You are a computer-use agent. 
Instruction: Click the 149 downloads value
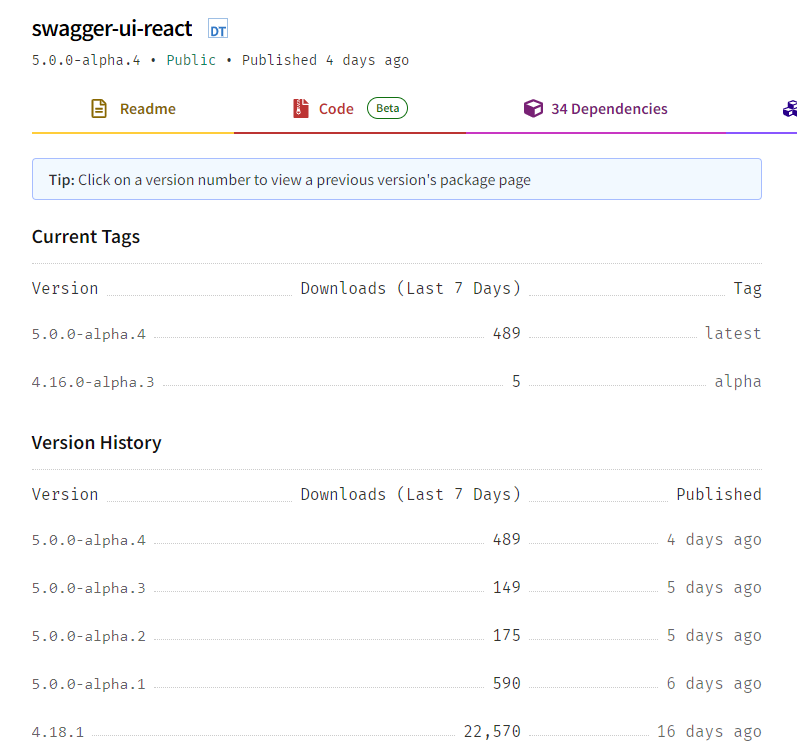[507, 588]
